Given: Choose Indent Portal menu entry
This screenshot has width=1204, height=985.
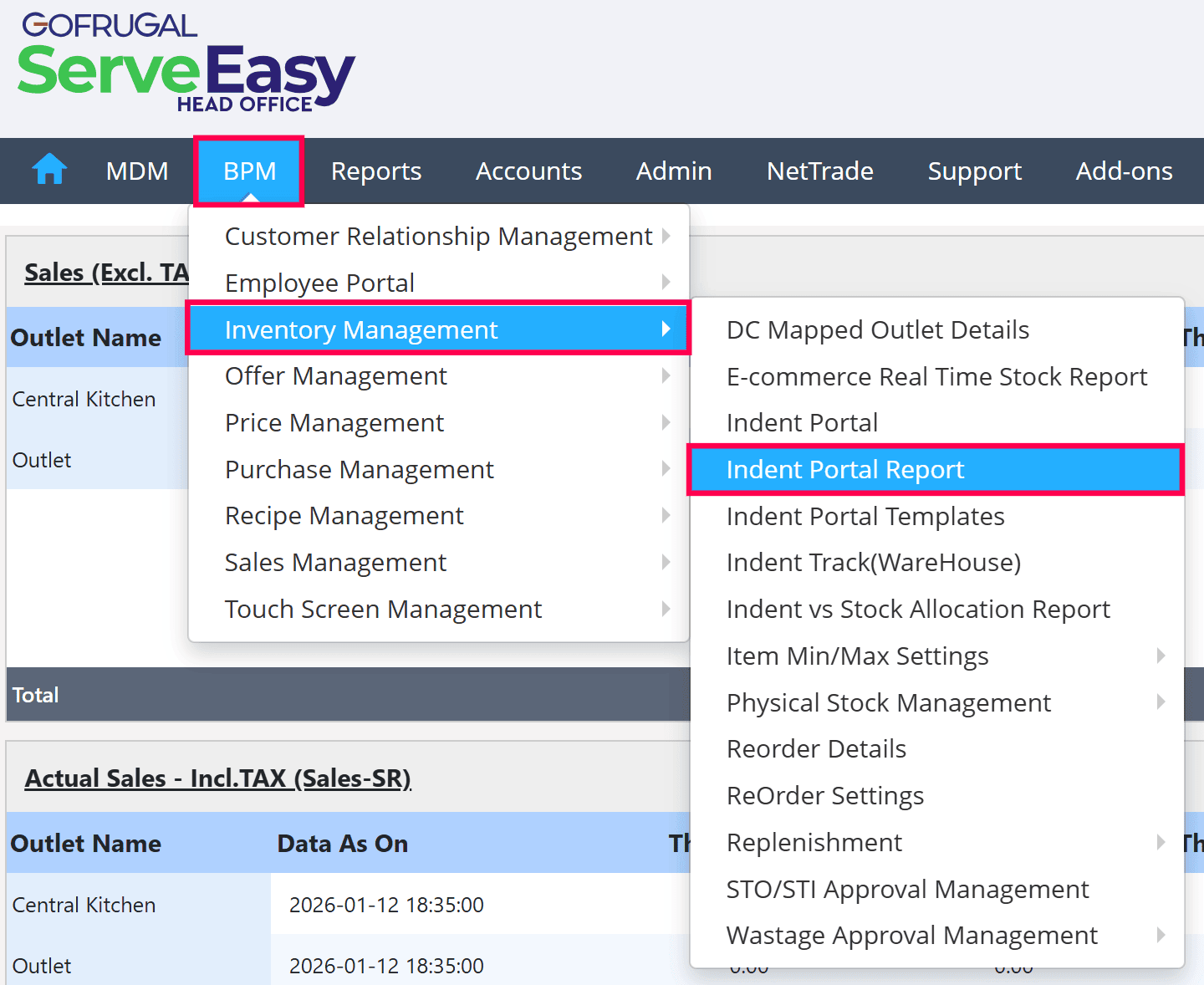Looking at the screenshot, I should 936,423.
